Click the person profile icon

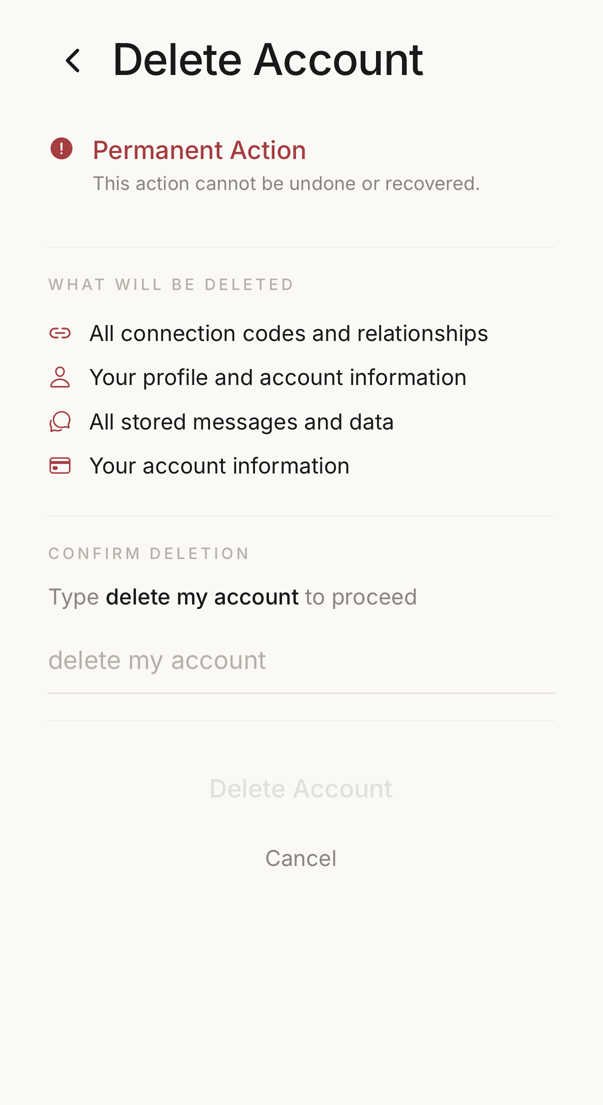pyautogui.click(x=60, y=377)
